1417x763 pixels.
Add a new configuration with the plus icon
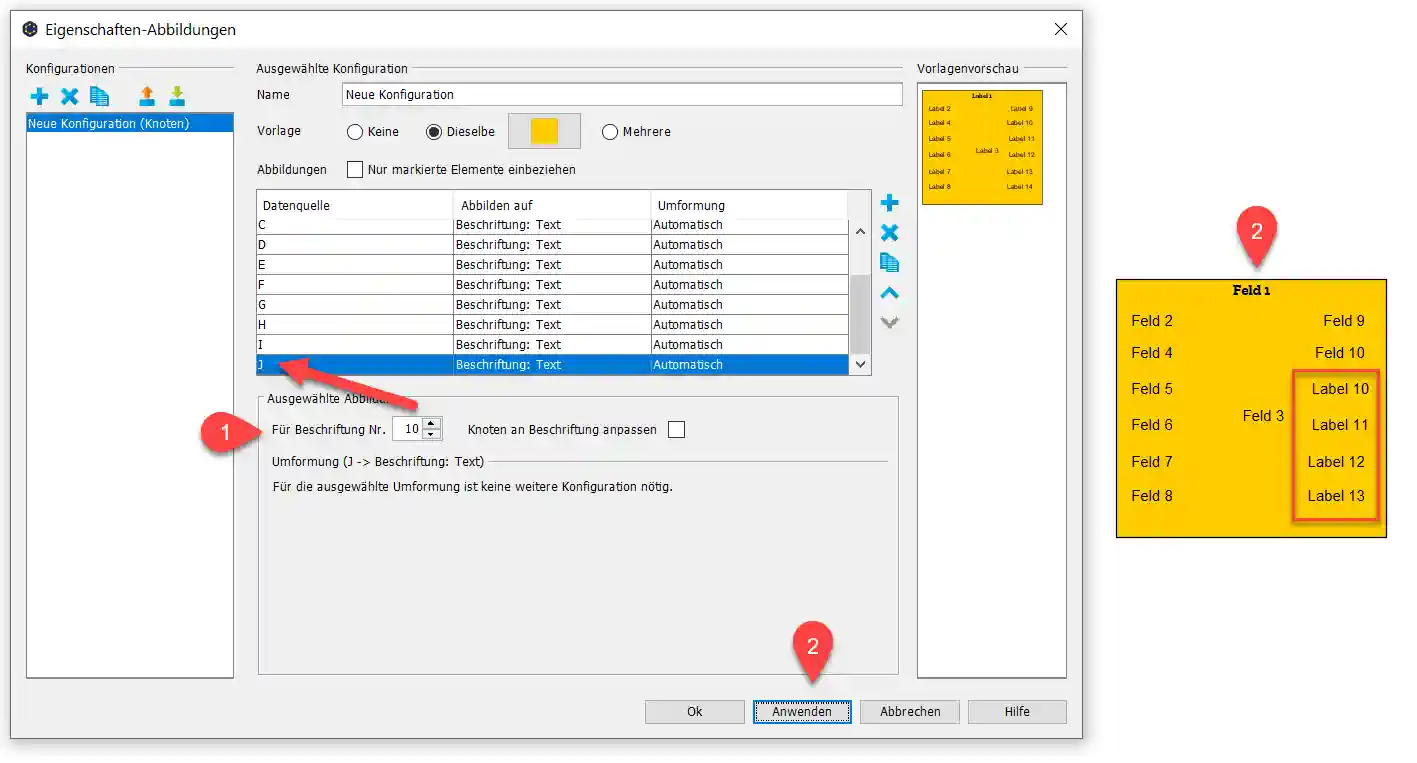tap(39, 97)
